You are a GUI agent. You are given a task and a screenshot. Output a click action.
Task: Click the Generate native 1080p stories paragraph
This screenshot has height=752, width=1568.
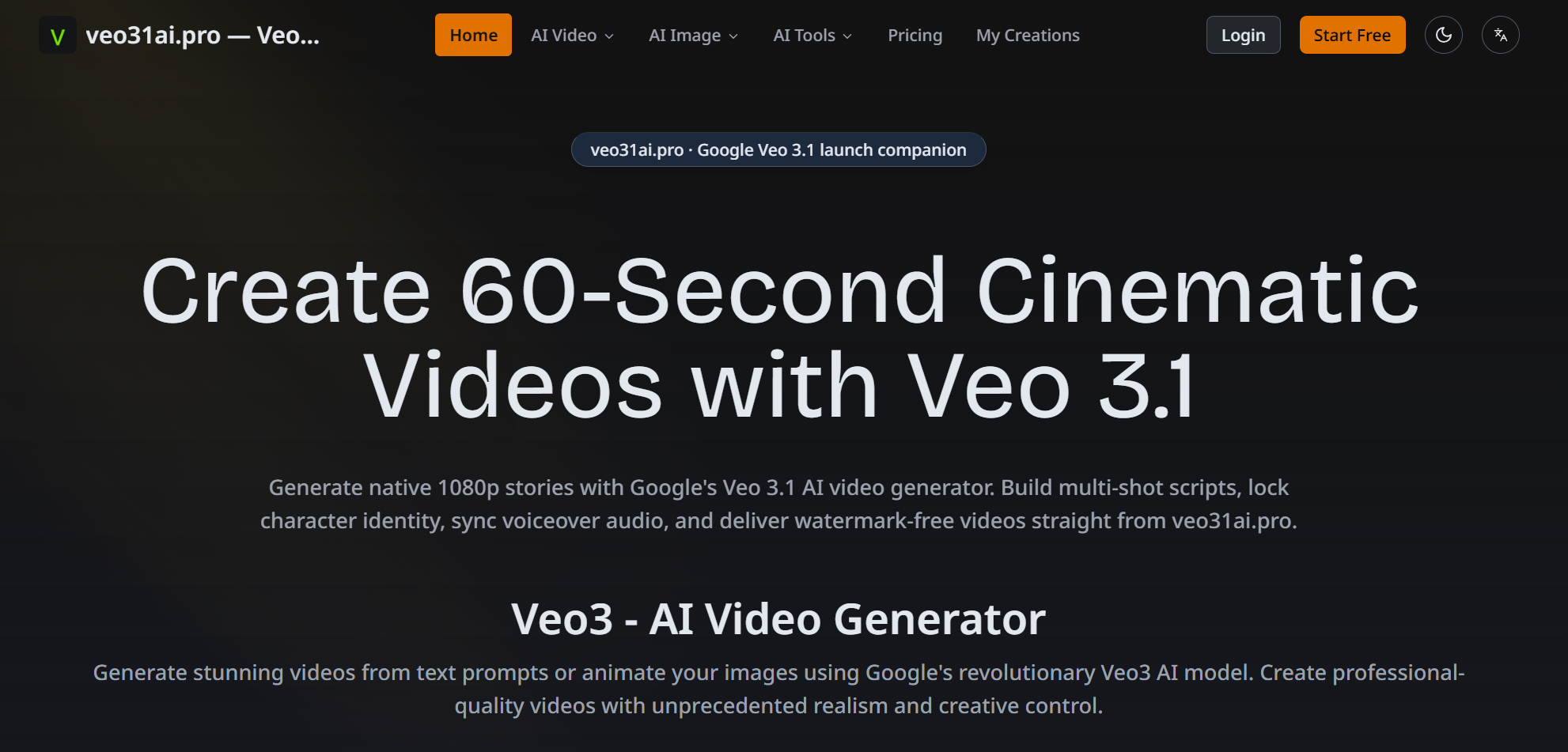click(x=778, y=504)
